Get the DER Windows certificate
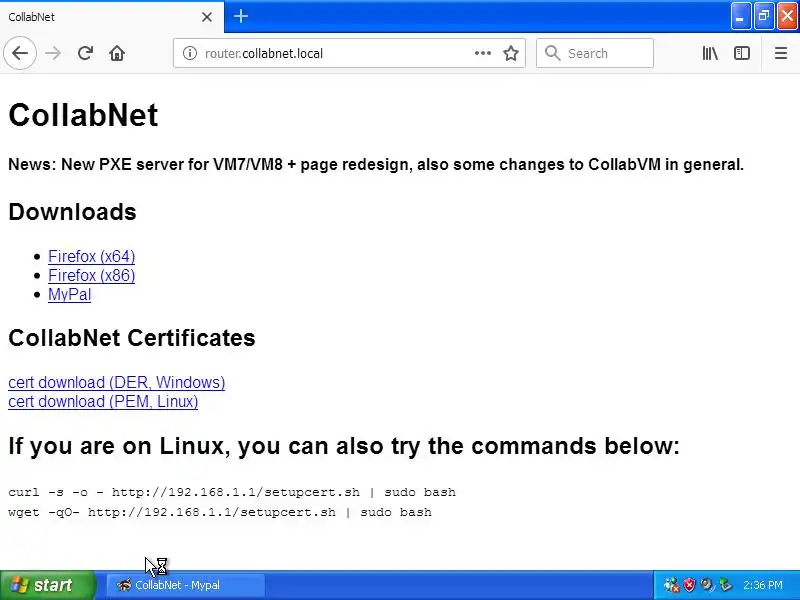Screen dimensions: 800x600 tap(116, 382)
